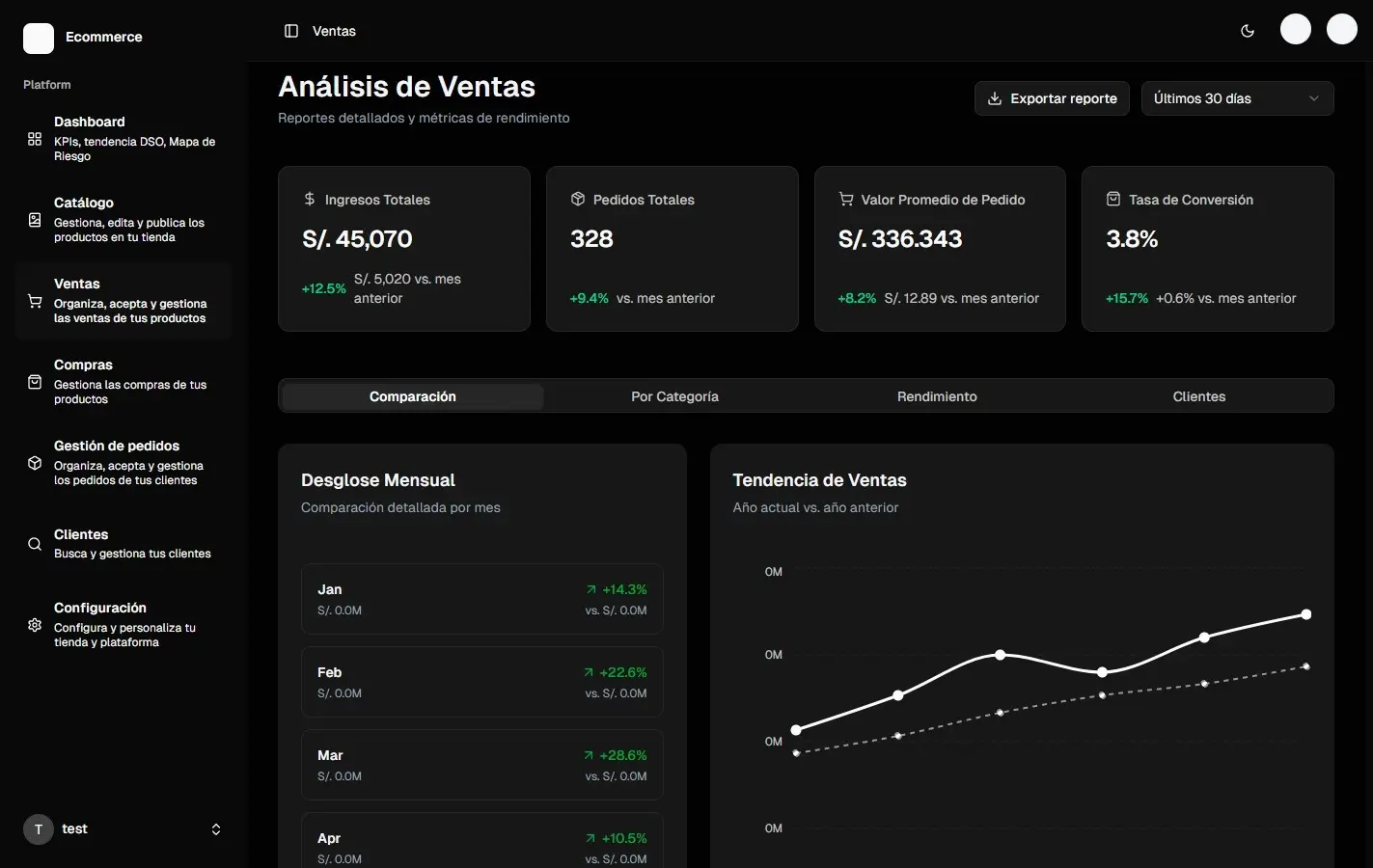Switch to the Por Categoría tab

pos(674,395)
